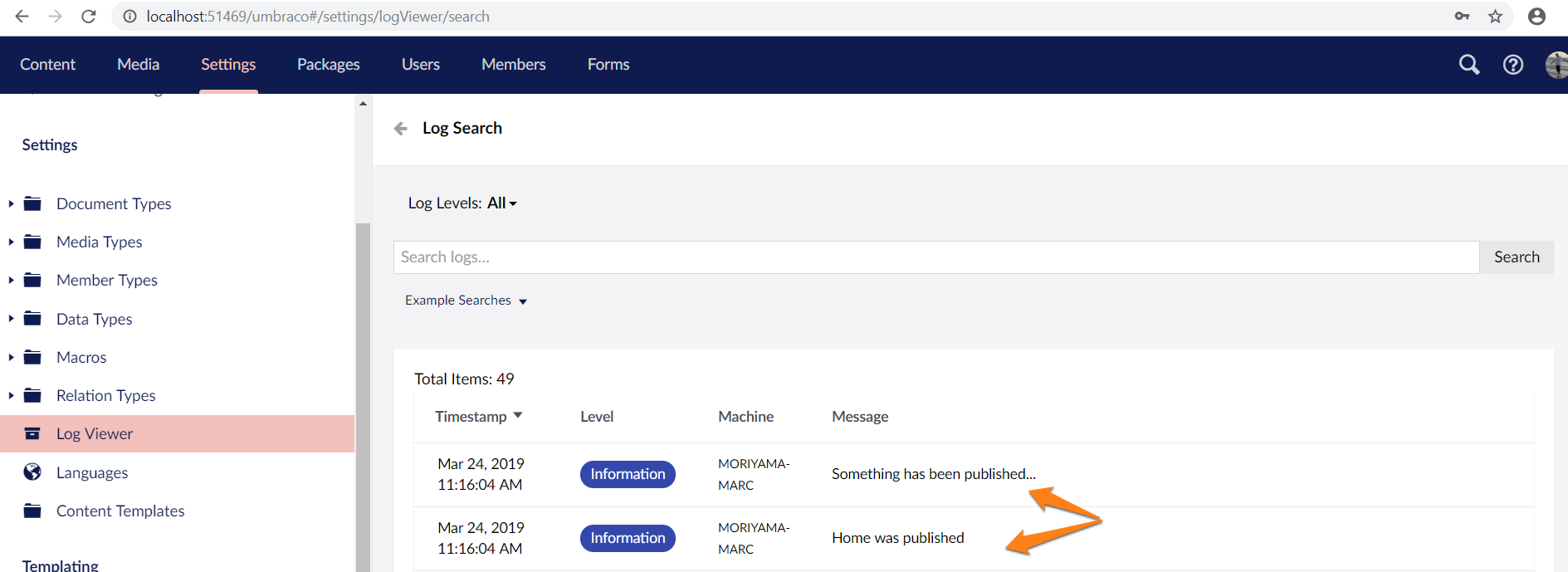Click the Log Viewer box icon
Viewport: 1568px width, 572px height.
(x=32, y=433)
